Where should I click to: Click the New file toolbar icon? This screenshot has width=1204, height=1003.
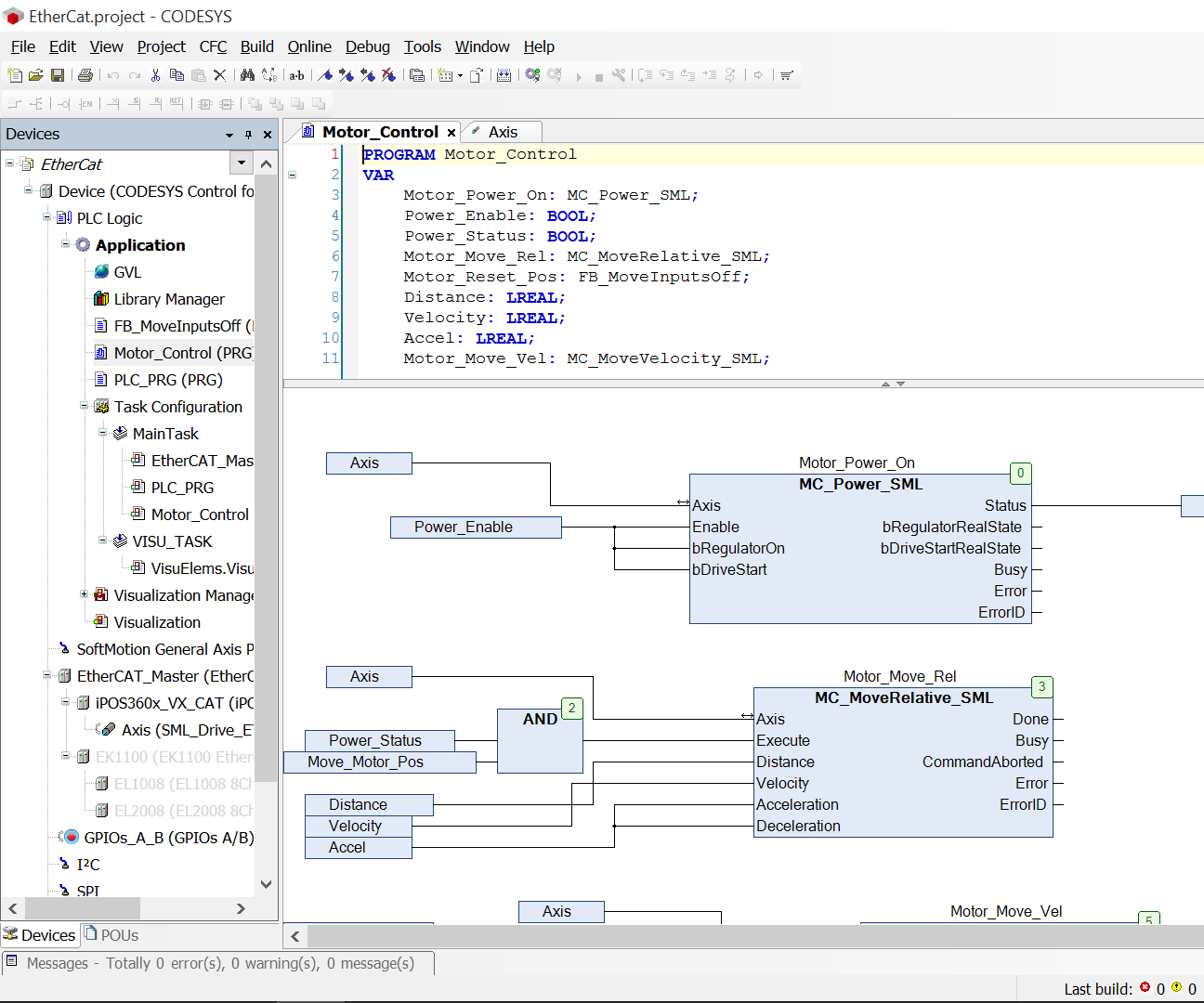tap(15, 75)
